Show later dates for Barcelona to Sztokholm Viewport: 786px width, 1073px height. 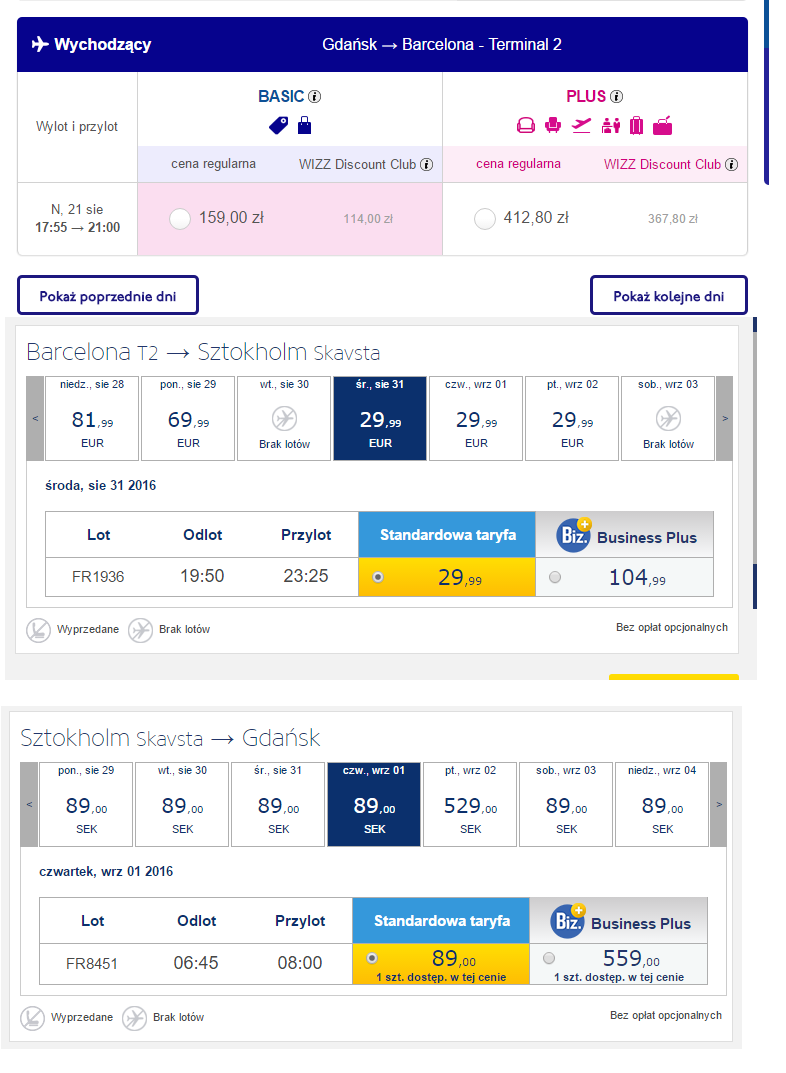(x=725, y=418)
